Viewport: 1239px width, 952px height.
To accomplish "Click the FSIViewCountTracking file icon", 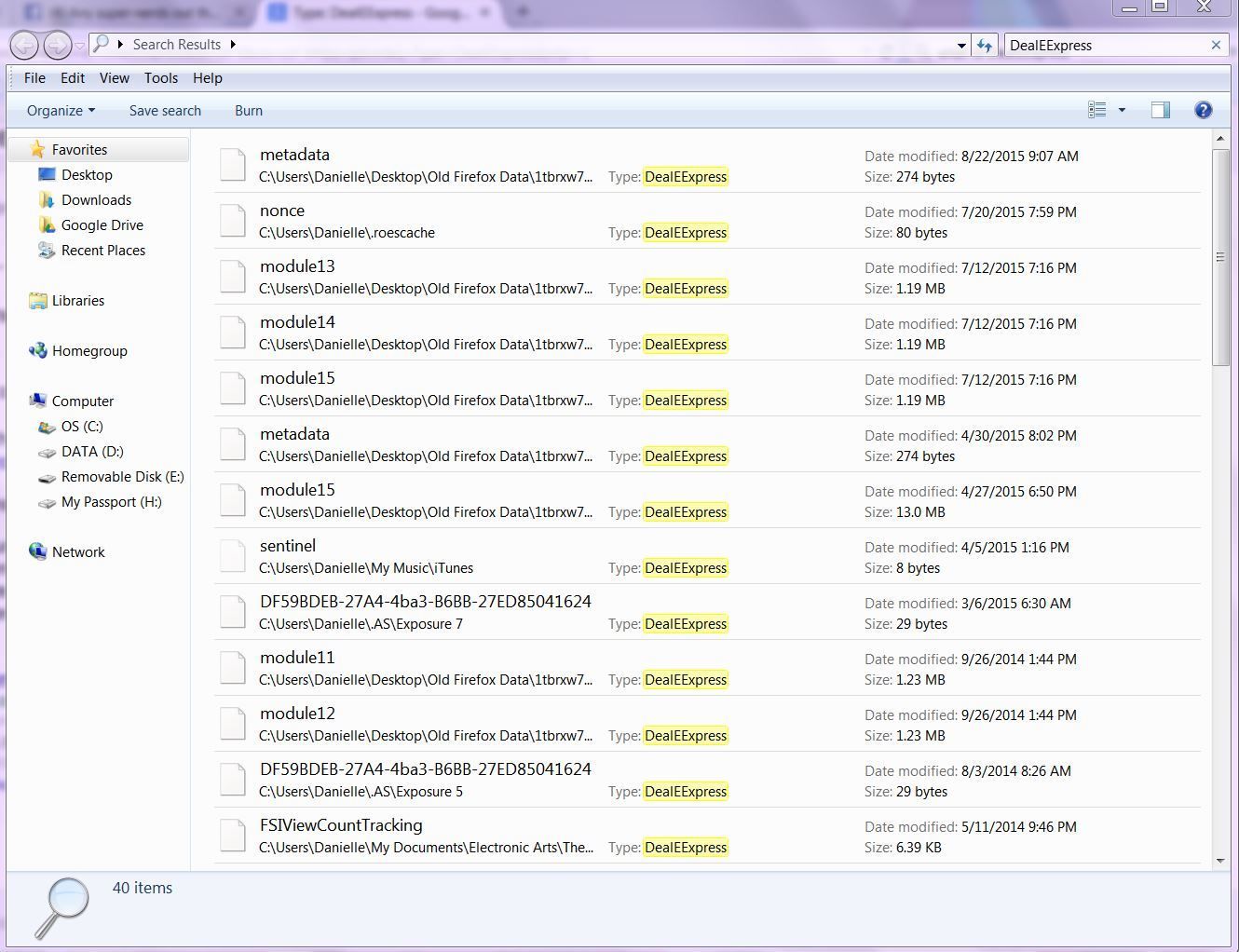I will [x=233, y=836].
